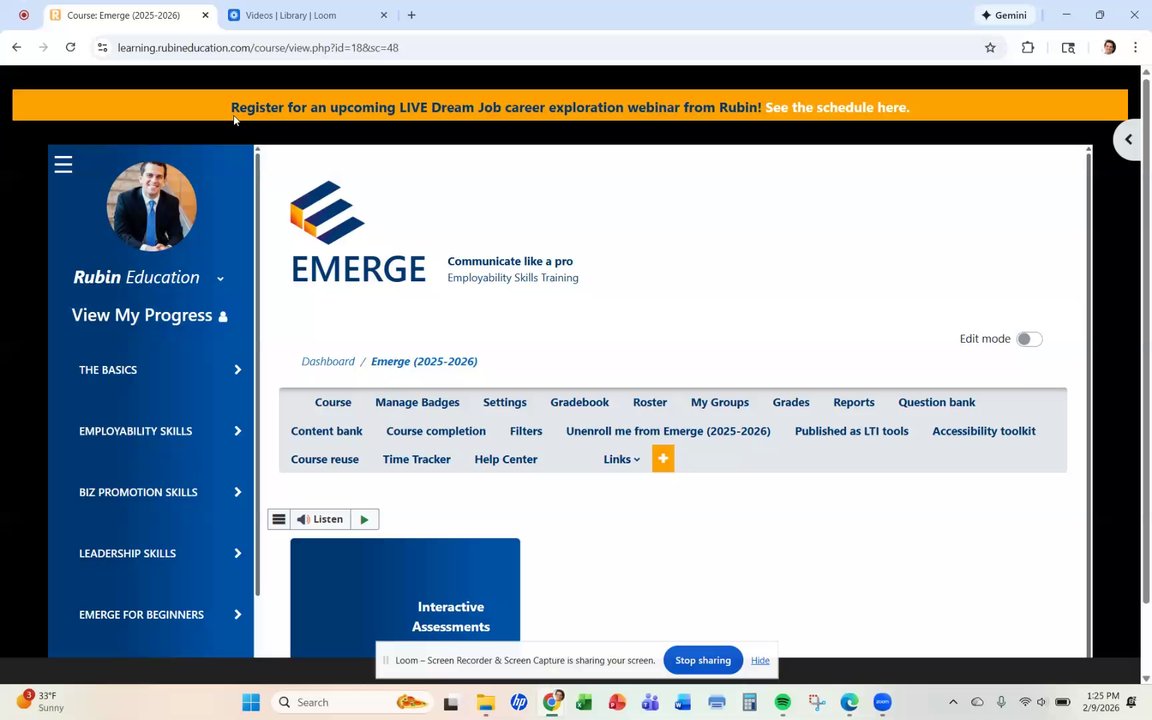Open the Snipping Tool from taskbar
Viewport: 1152px width, 720px height.
point(816,702)
